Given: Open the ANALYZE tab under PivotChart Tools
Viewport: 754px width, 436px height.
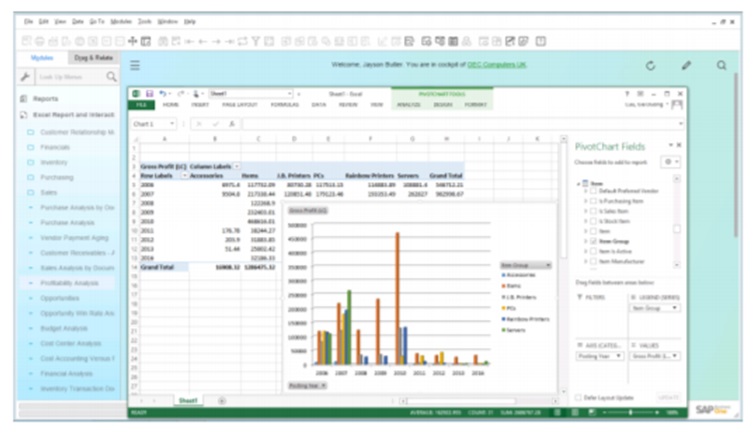Looking at the screenshot, I should coord(408,104).
